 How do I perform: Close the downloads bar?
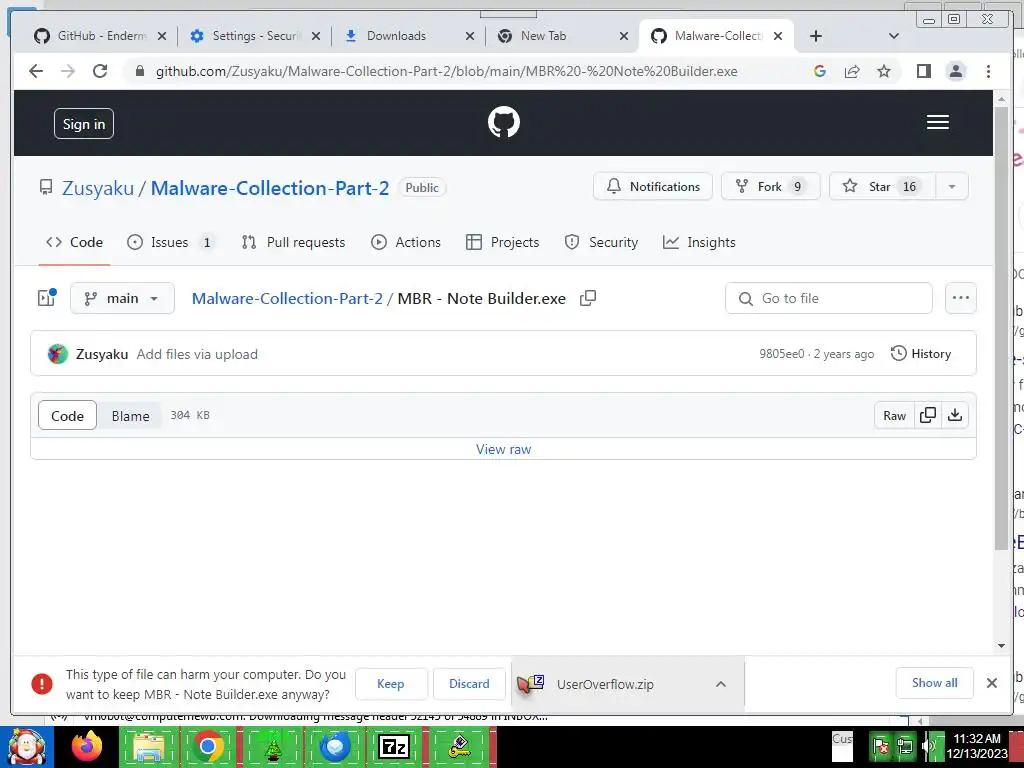click(x=991, y=683)
